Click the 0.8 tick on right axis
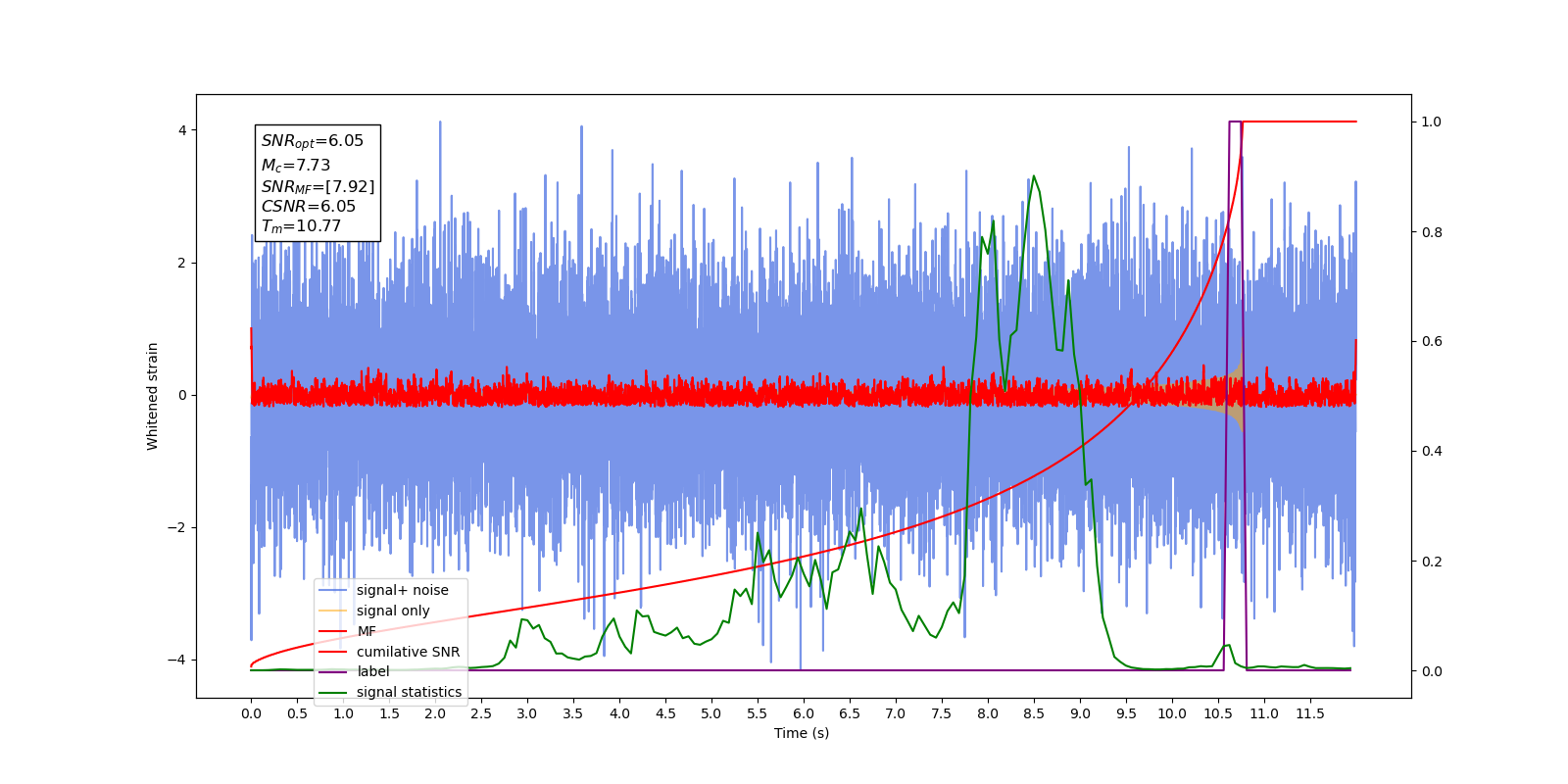This screenshot has height=784, width=1568. [x=1432, y=232]
